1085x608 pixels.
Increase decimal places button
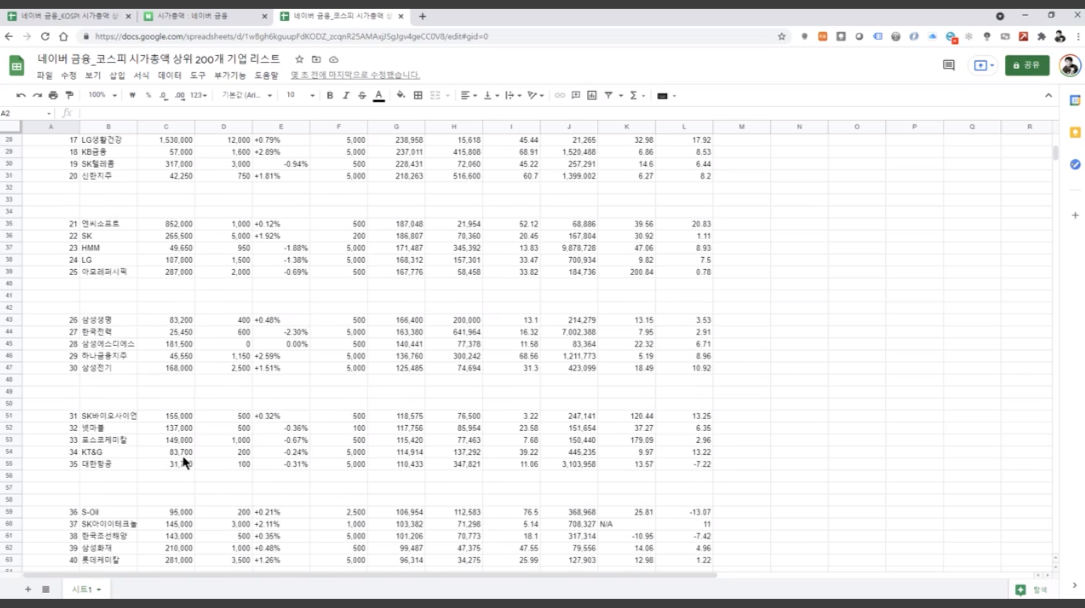pos(180,95)
